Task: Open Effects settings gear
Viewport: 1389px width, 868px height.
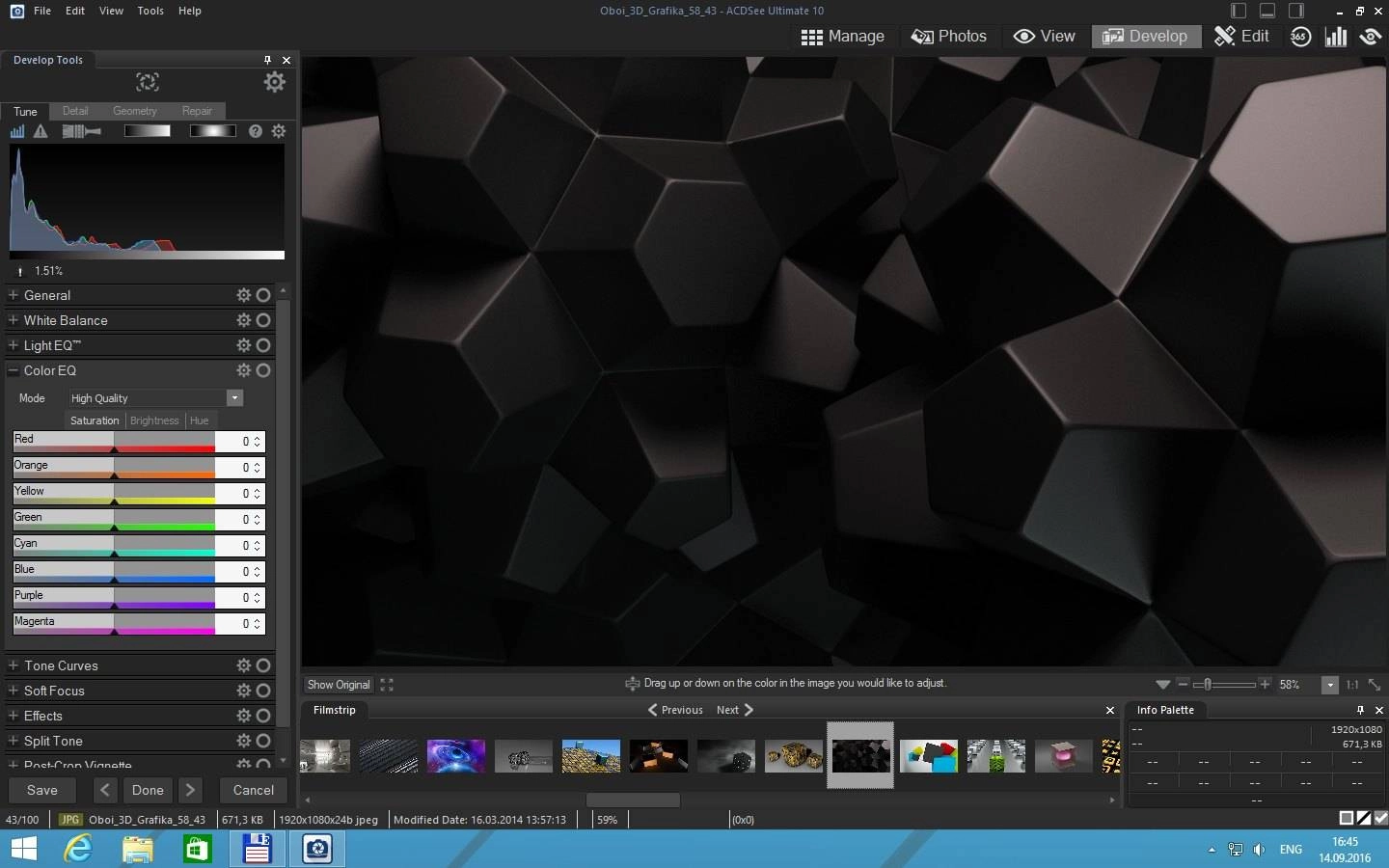Action: click(243, 716)
